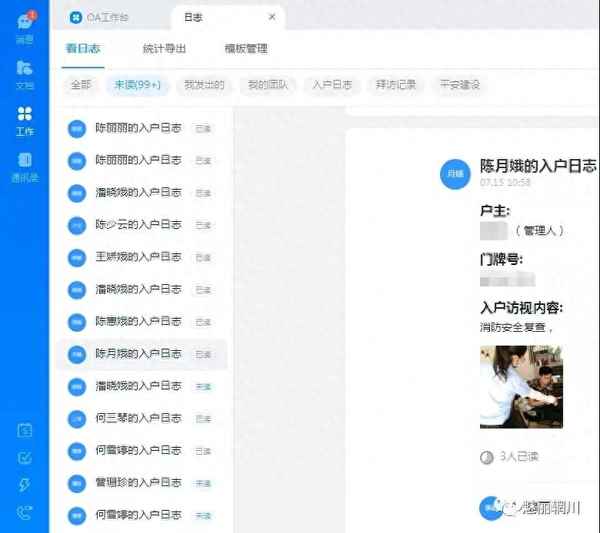The height and width of the screenshot is (533, 600).
Task: Open the 模板管理 sub-tab
Action: point(246,49)
